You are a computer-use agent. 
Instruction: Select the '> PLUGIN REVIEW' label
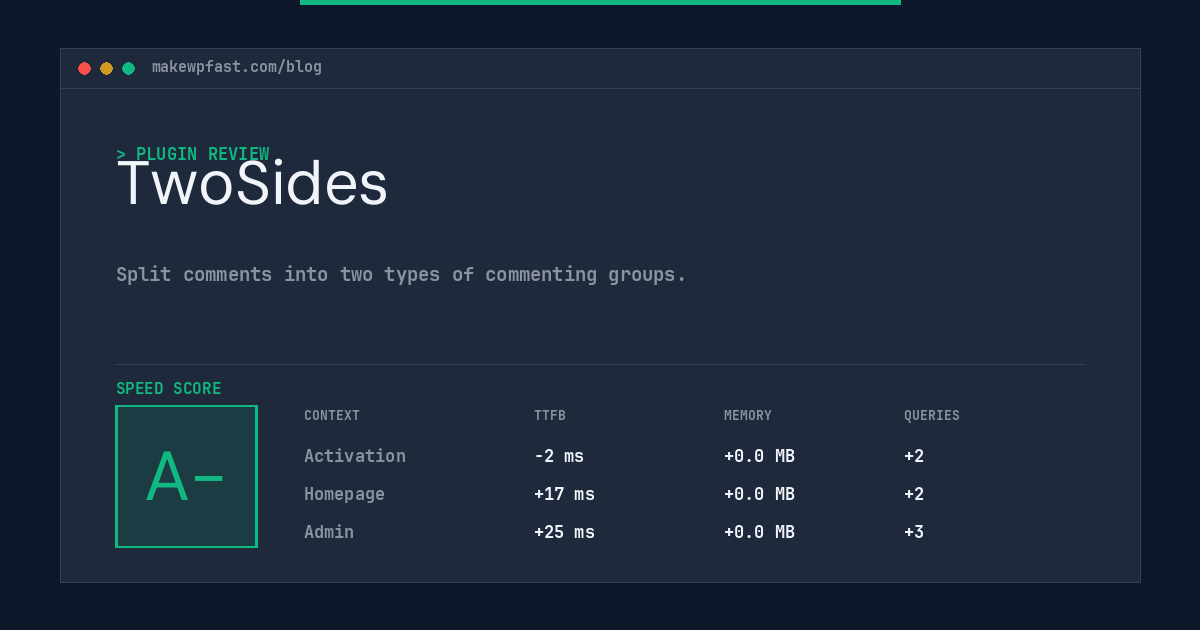193,154
